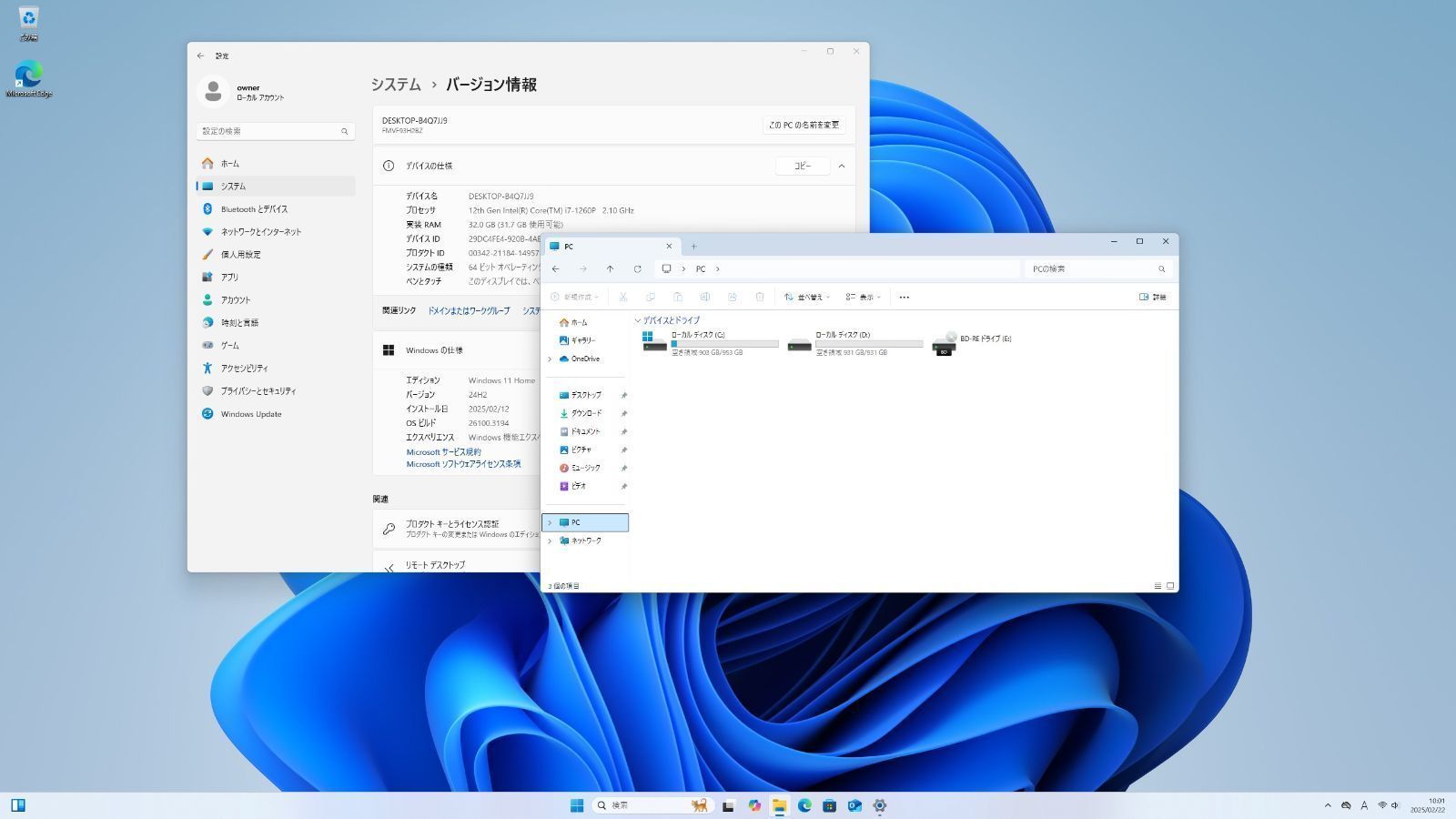Open the BD-RE Drive (E:)
Screen dimensions: 1456x819
(972, 343)
